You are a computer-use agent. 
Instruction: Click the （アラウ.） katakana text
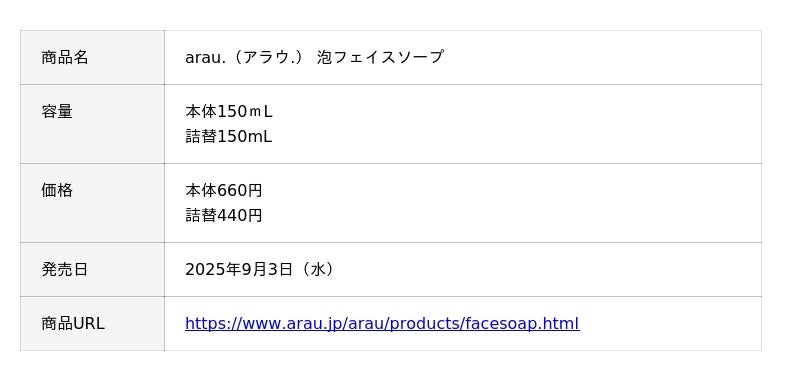coord(270,57)
